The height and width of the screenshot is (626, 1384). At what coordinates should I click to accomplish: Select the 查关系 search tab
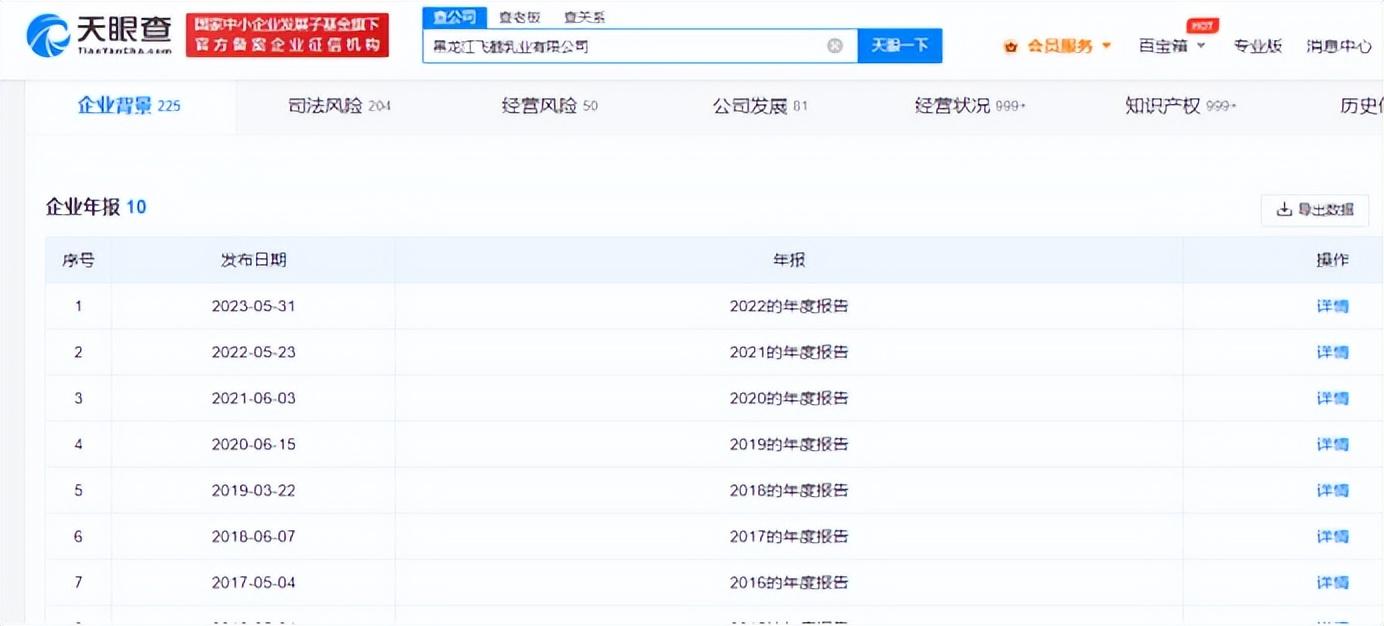coord(584,17)
